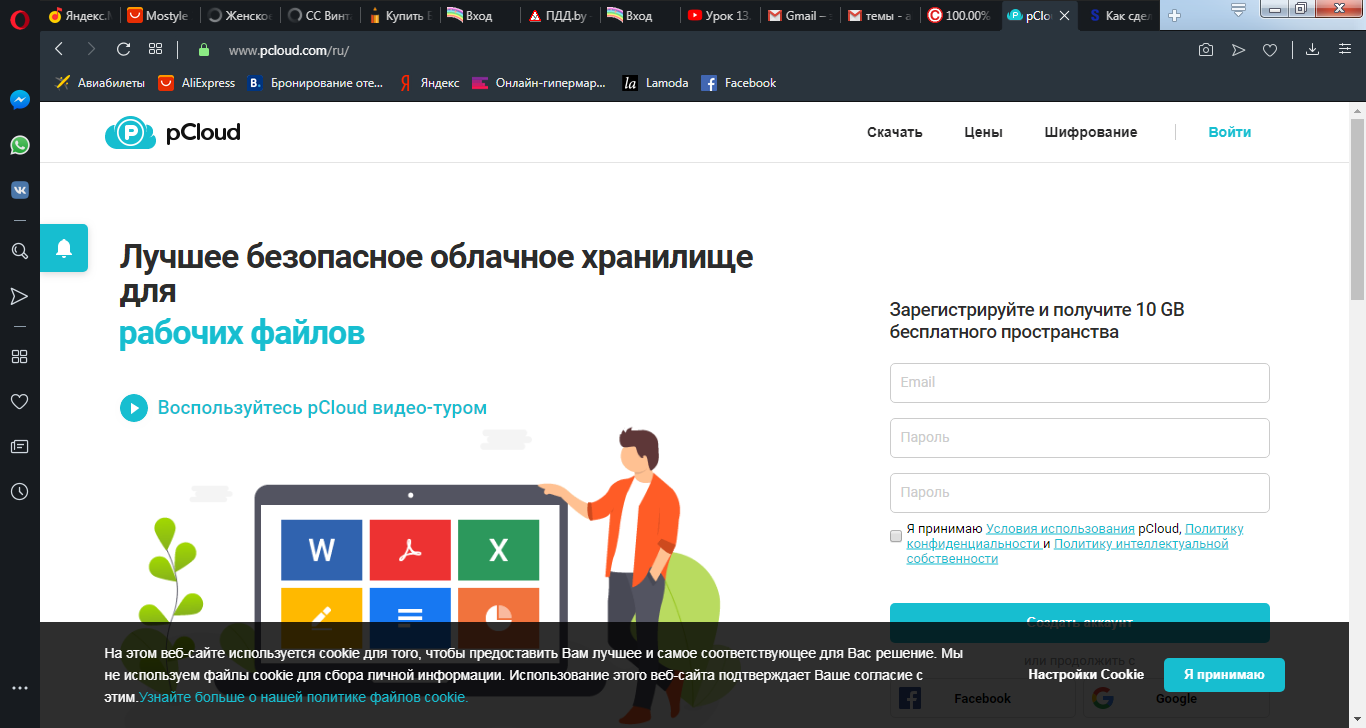Accept cookies with Я принимаю button

click(1224, 674)
